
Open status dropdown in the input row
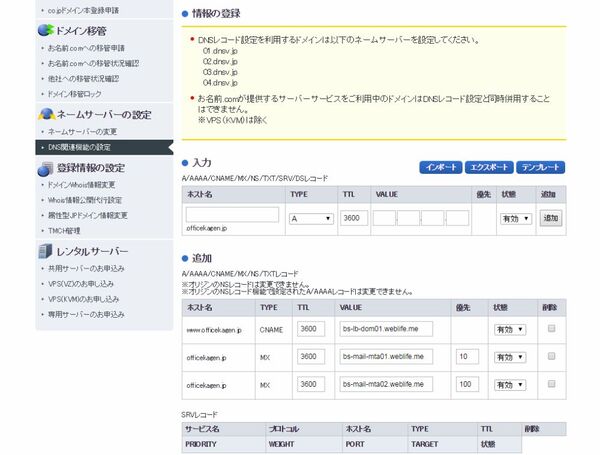tap(516, 219)
